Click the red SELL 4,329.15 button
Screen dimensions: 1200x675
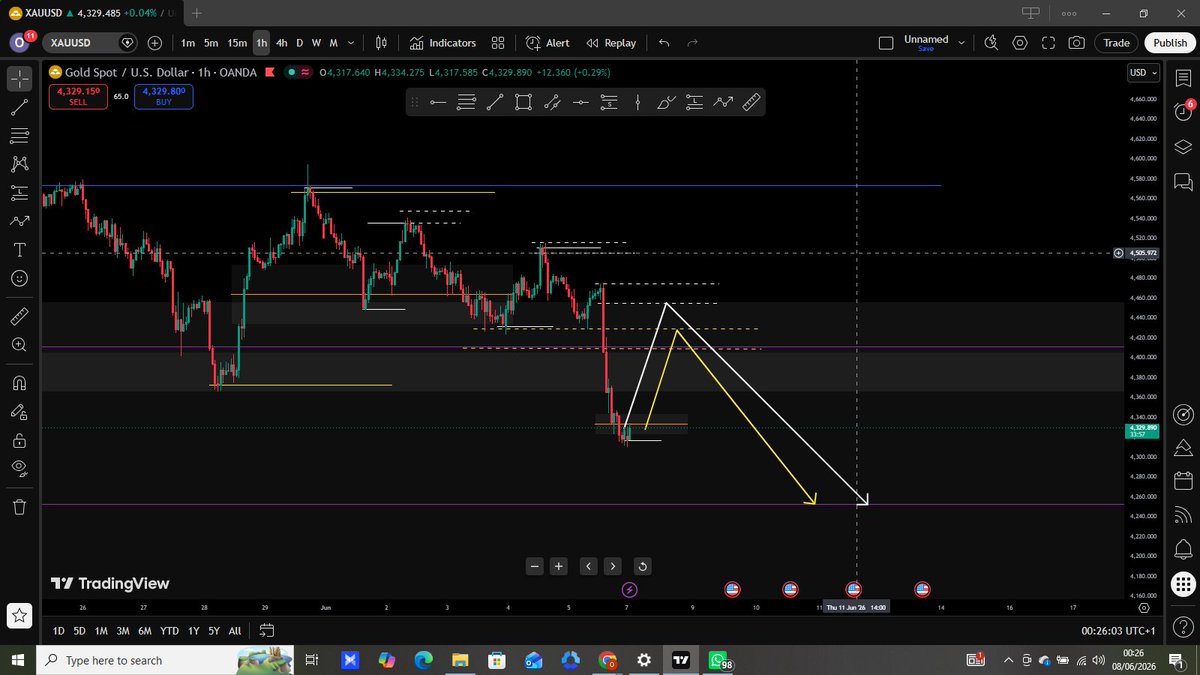(x=78, y=96)
